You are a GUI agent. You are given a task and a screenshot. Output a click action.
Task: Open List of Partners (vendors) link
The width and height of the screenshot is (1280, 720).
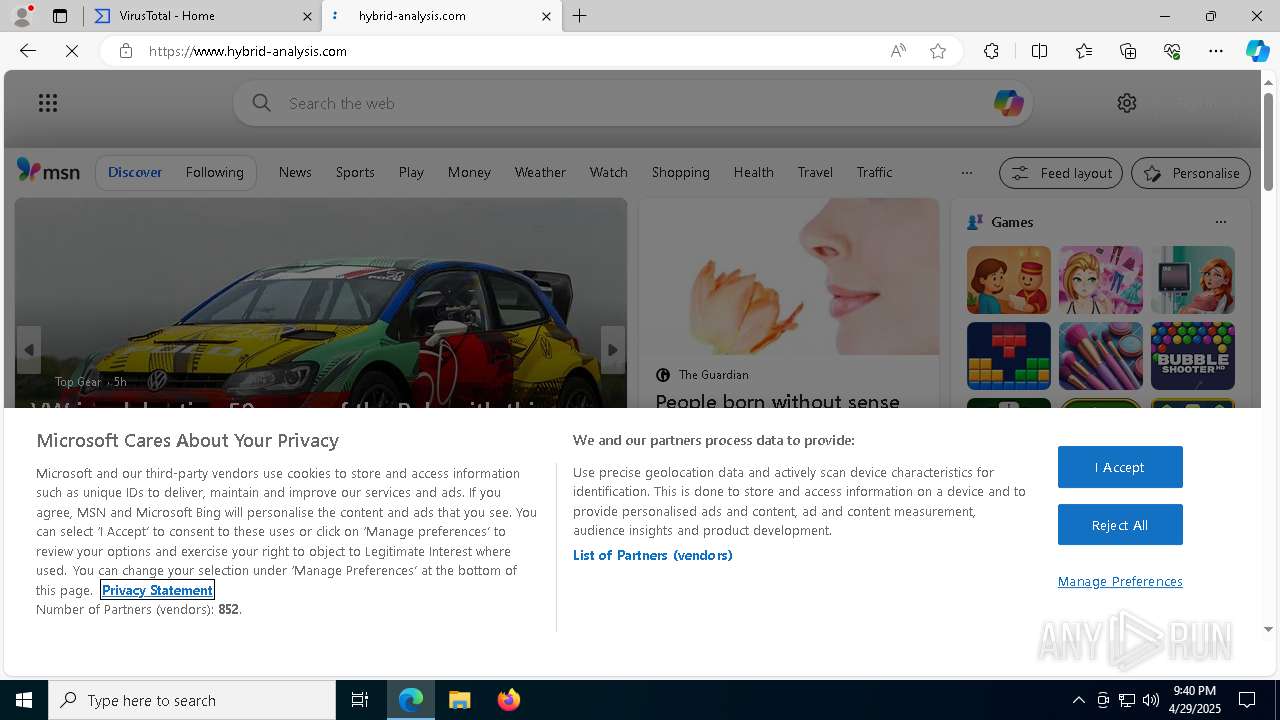652,555
